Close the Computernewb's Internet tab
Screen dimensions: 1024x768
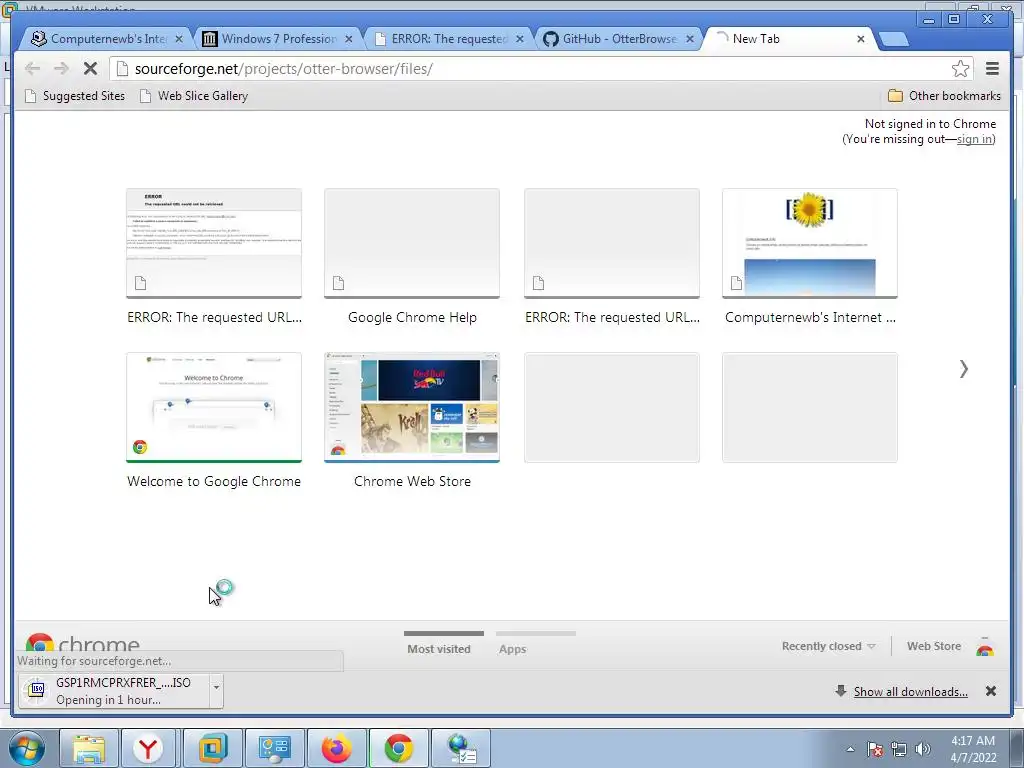(179, 39)
